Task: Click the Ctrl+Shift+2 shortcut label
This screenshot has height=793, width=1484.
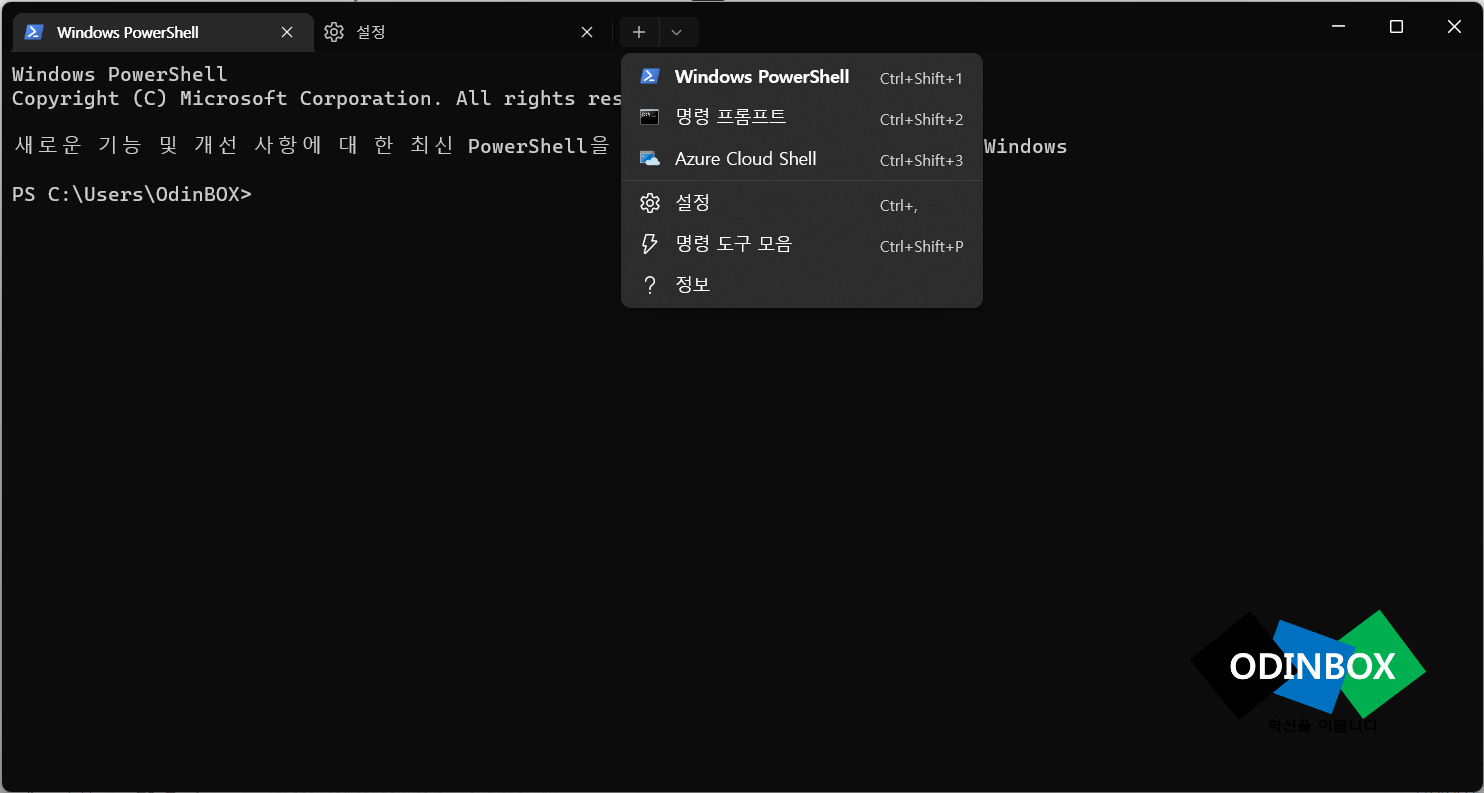Action: click(x=921, y=120)
